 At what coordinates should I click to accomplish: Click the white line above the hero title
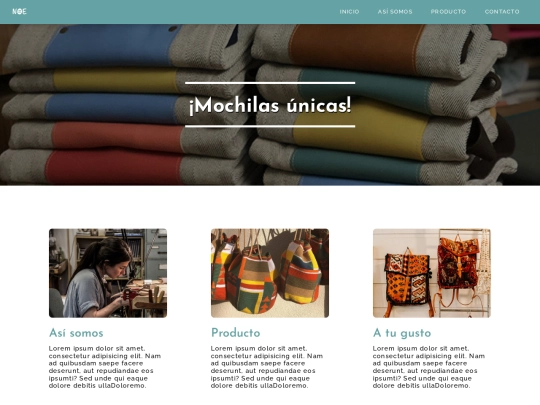pyautogui.click(x=270, y=83)
